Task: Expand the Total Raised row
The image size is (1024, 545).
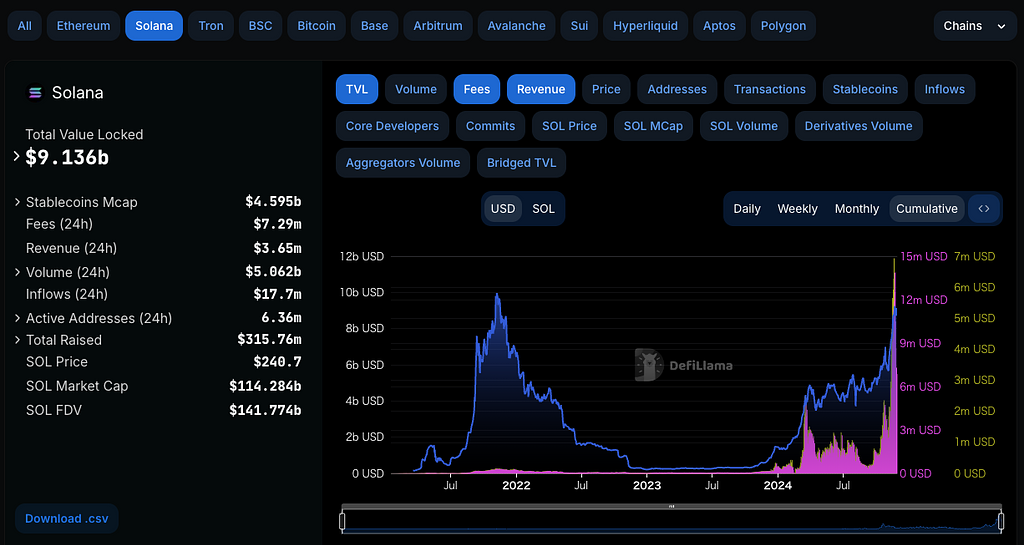Action: click(x=17, y=340)
